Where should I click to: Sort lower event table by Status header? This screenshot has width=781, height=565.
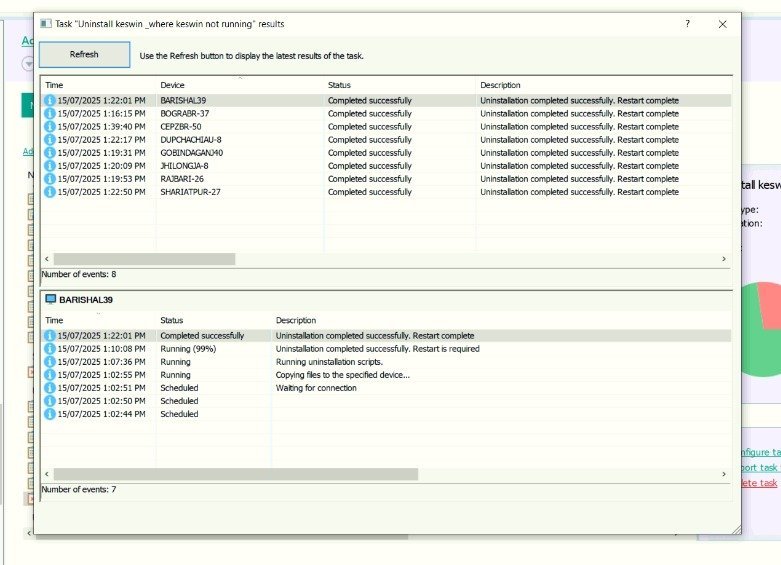(171, 320)
